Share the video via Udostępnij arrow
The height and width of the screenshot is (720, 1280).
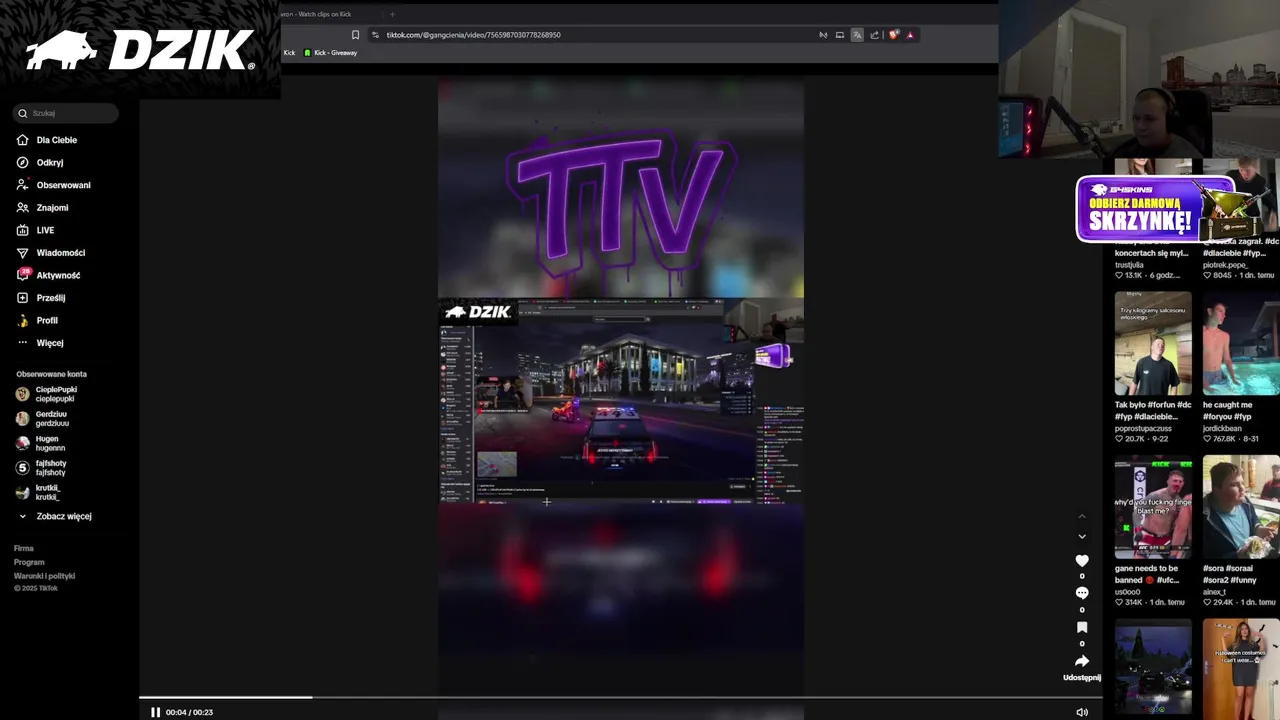pos(1082,661)
